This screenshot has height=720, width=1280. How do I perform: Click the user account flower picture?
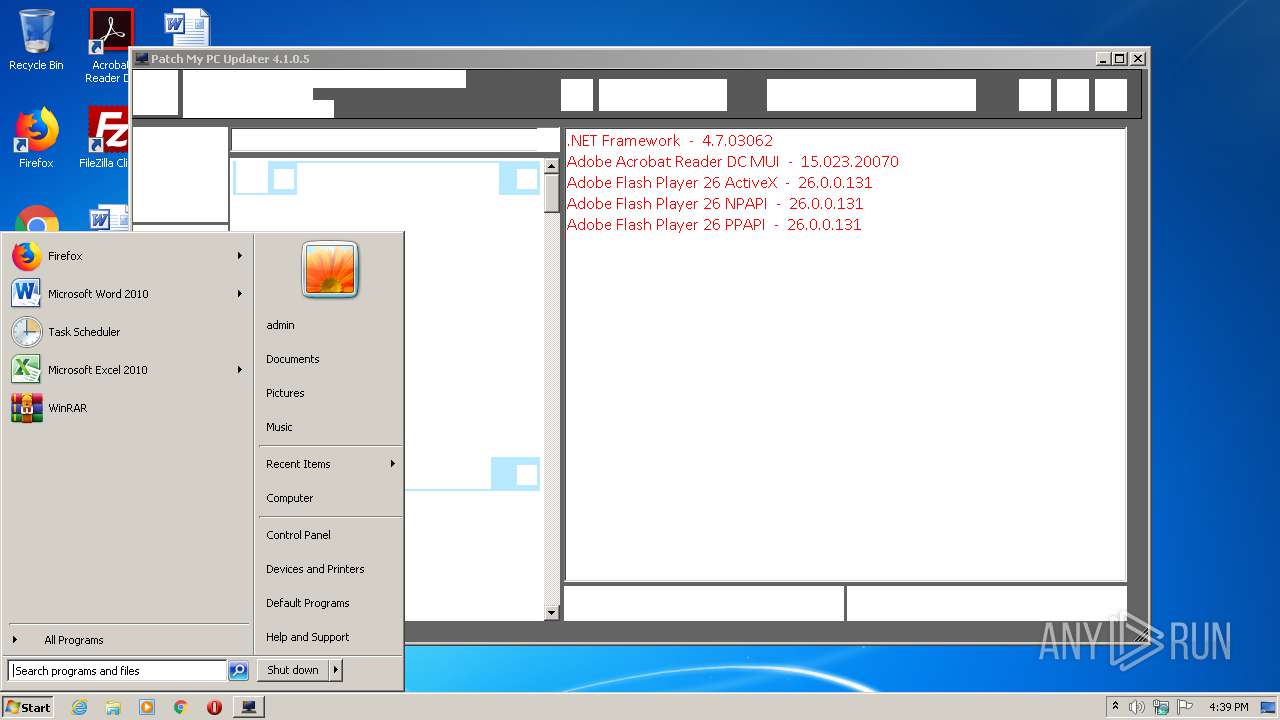[x=330, y=269]
